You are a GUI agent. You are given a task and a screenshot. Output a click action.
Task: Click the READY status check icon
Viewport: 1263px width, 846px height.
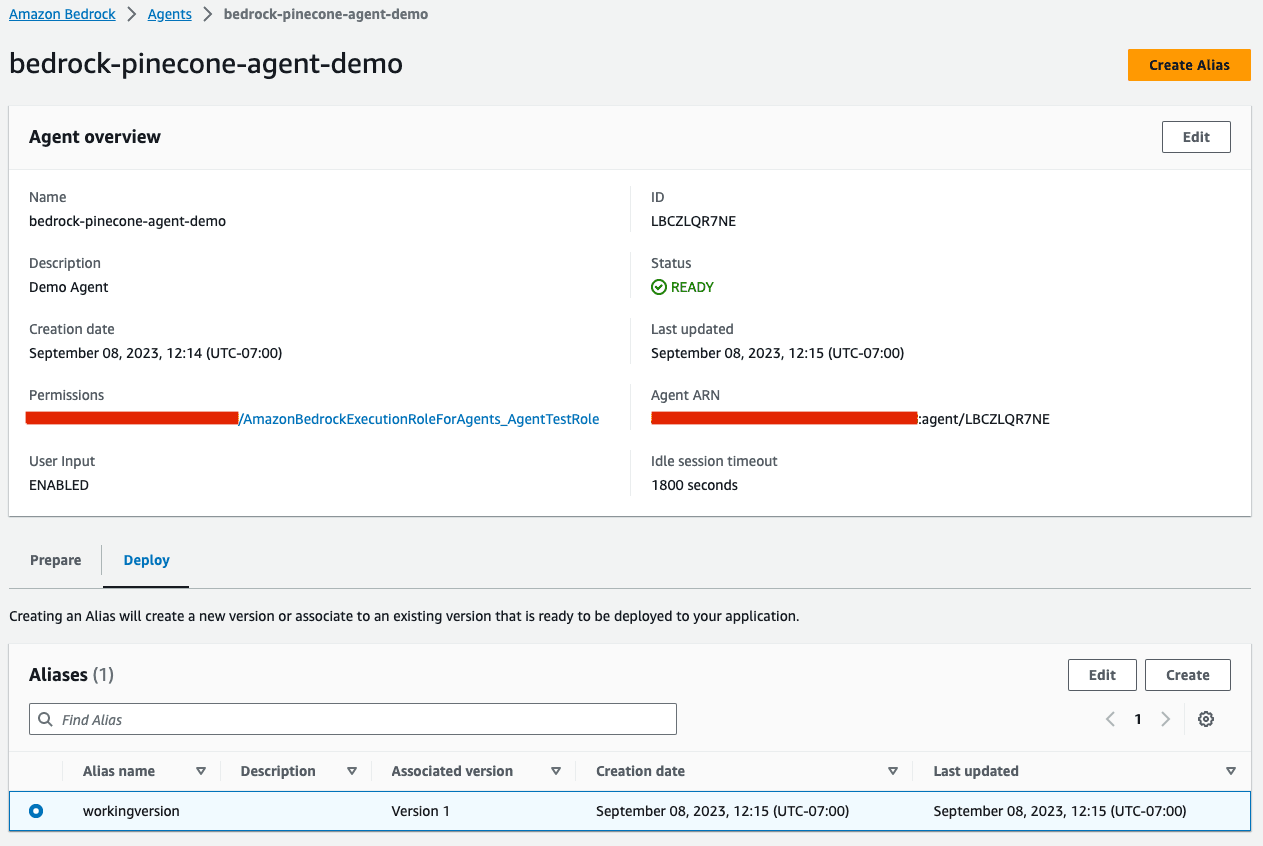[x=659, y=287]
